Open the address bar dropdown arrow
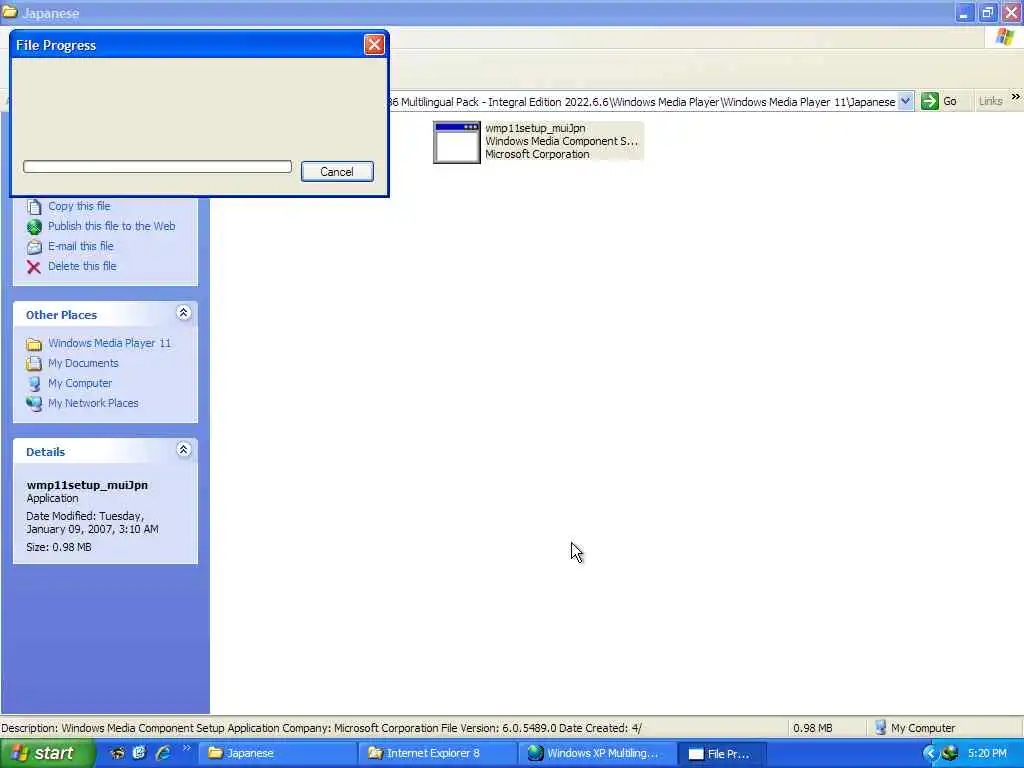The image size is (1024, 768). [905, 101]
